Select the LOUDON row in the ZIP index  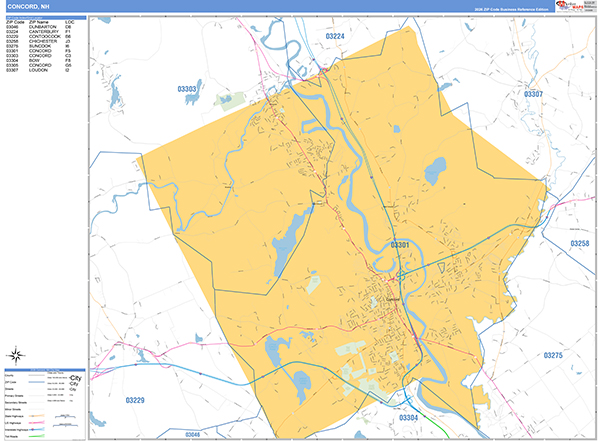point(39,70)
